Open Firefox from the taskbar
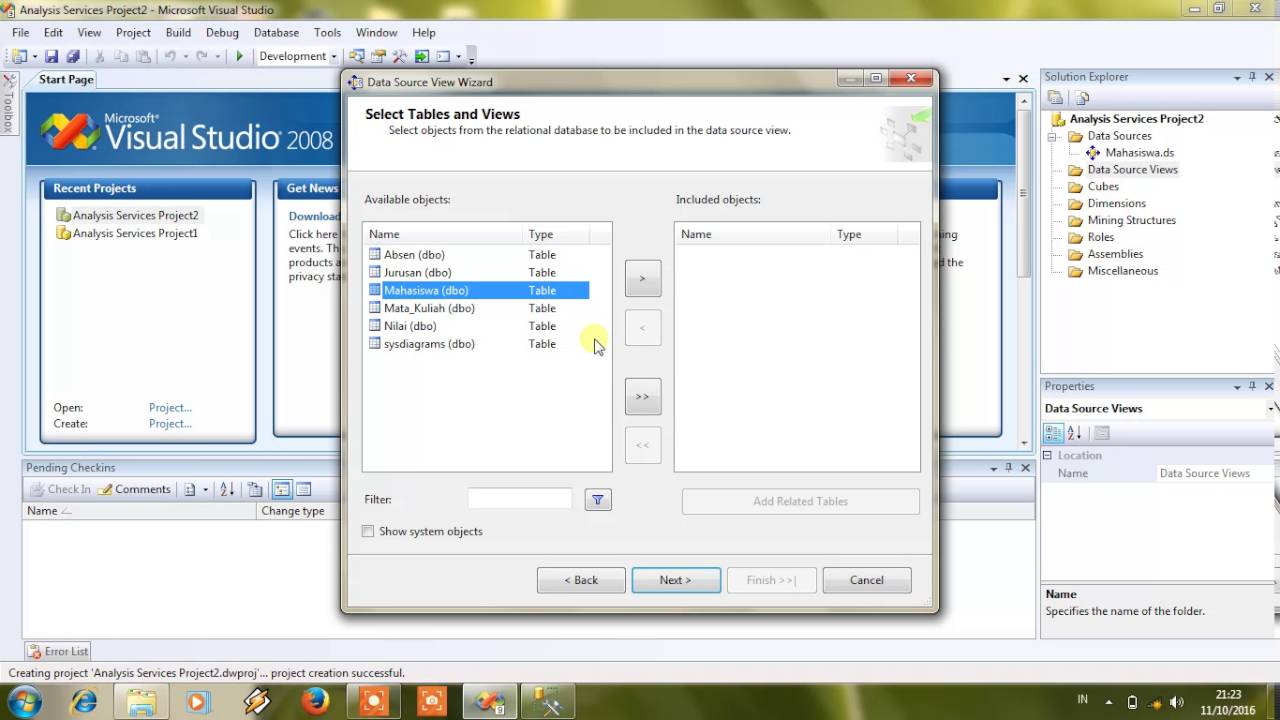The height and width of the screenshot is (720, 1280). [x=316, y=701]
